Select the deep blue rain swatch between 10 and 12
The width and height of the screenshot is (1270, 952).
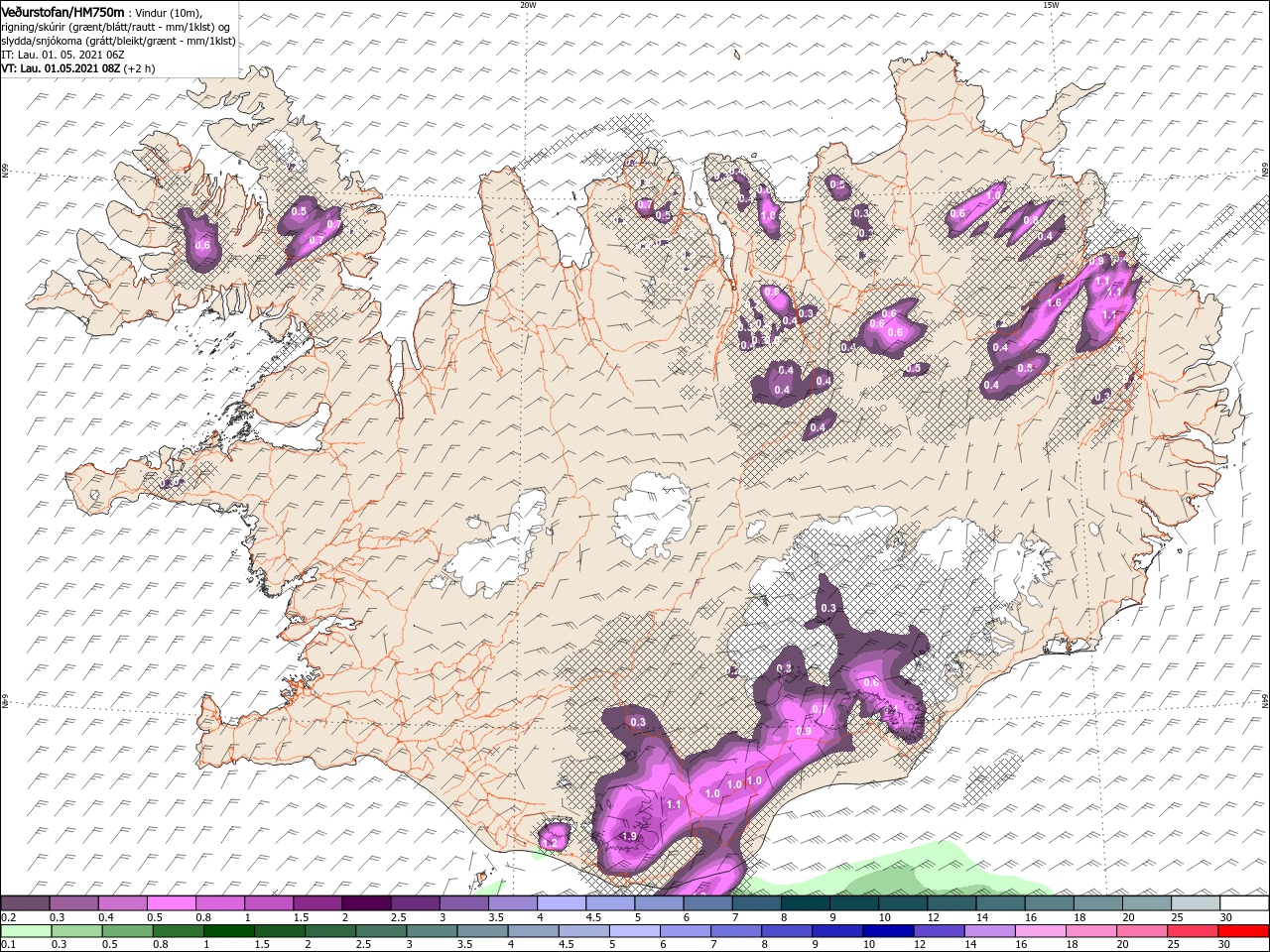[x=889, y=931]
